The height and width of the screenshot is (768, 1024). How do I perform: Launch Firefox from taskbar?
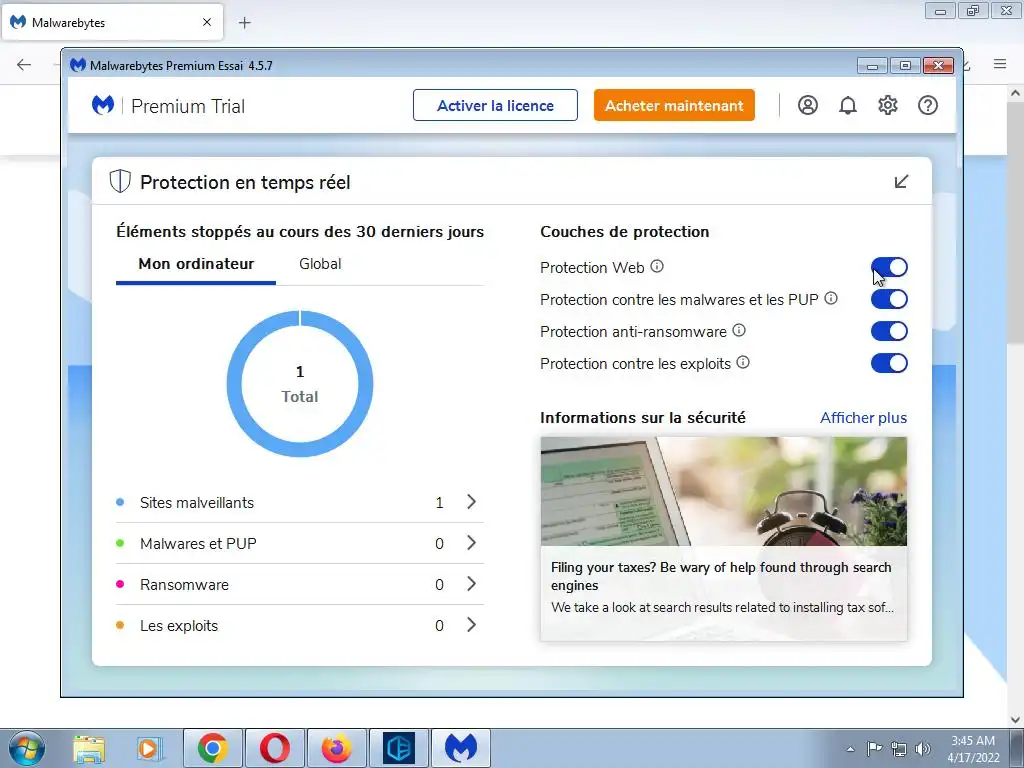(336, 748)
